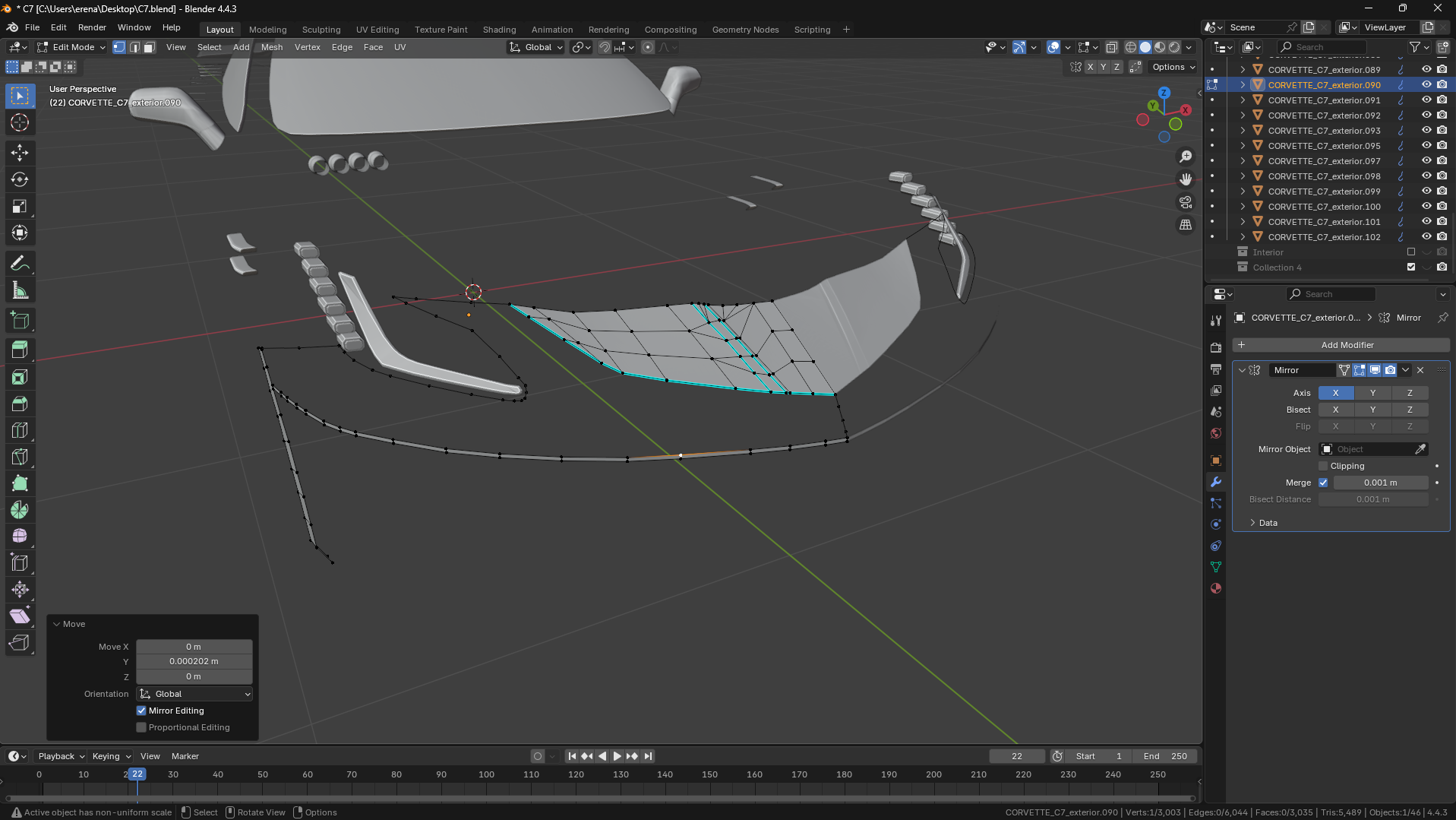Screen dimensions: 1456x820
Task: Open the Orientation dropdown in Move panel
Action: (x=194, y=694)
